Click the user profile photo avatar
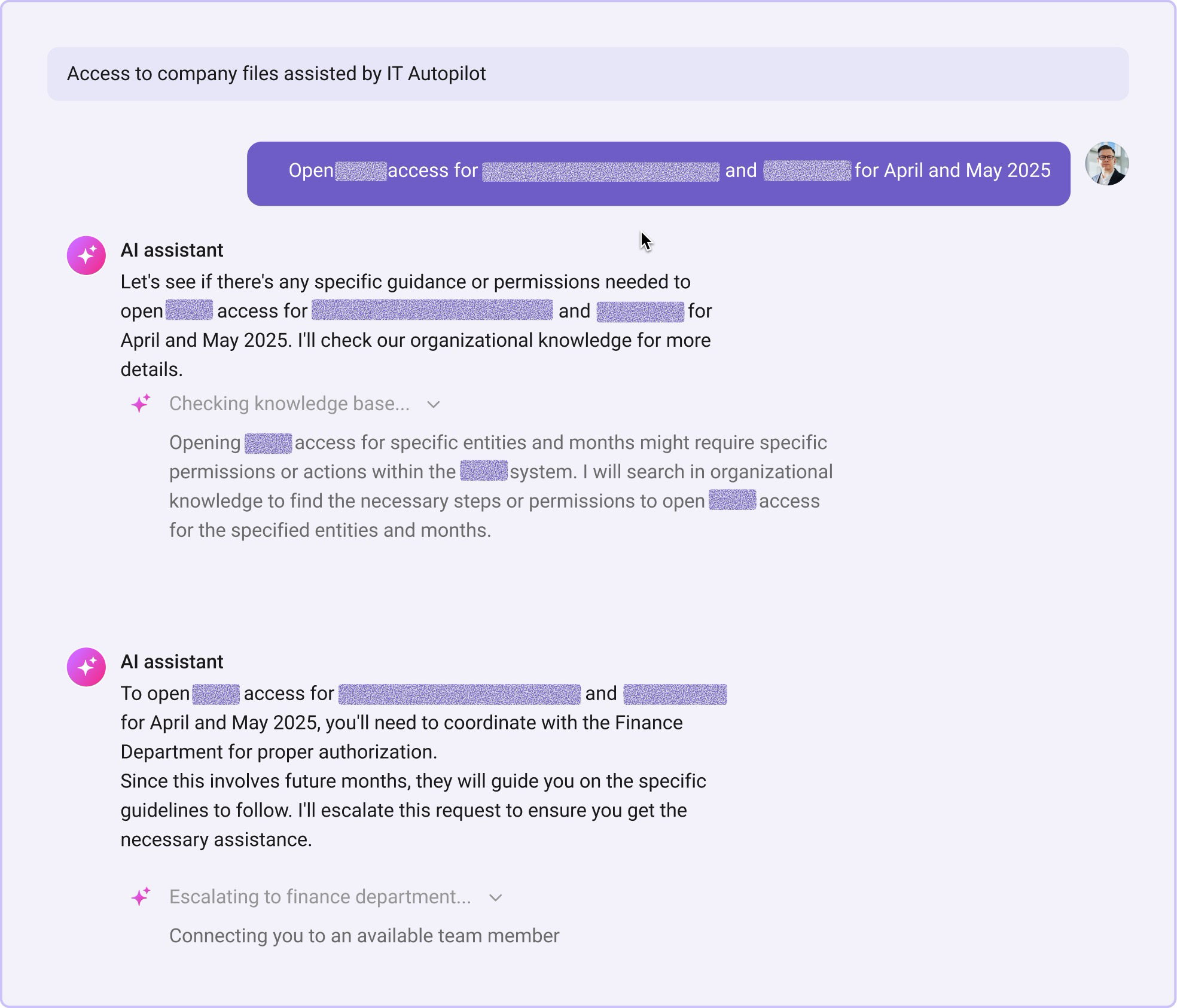1177x1008 pixels. pos(1107,164)
